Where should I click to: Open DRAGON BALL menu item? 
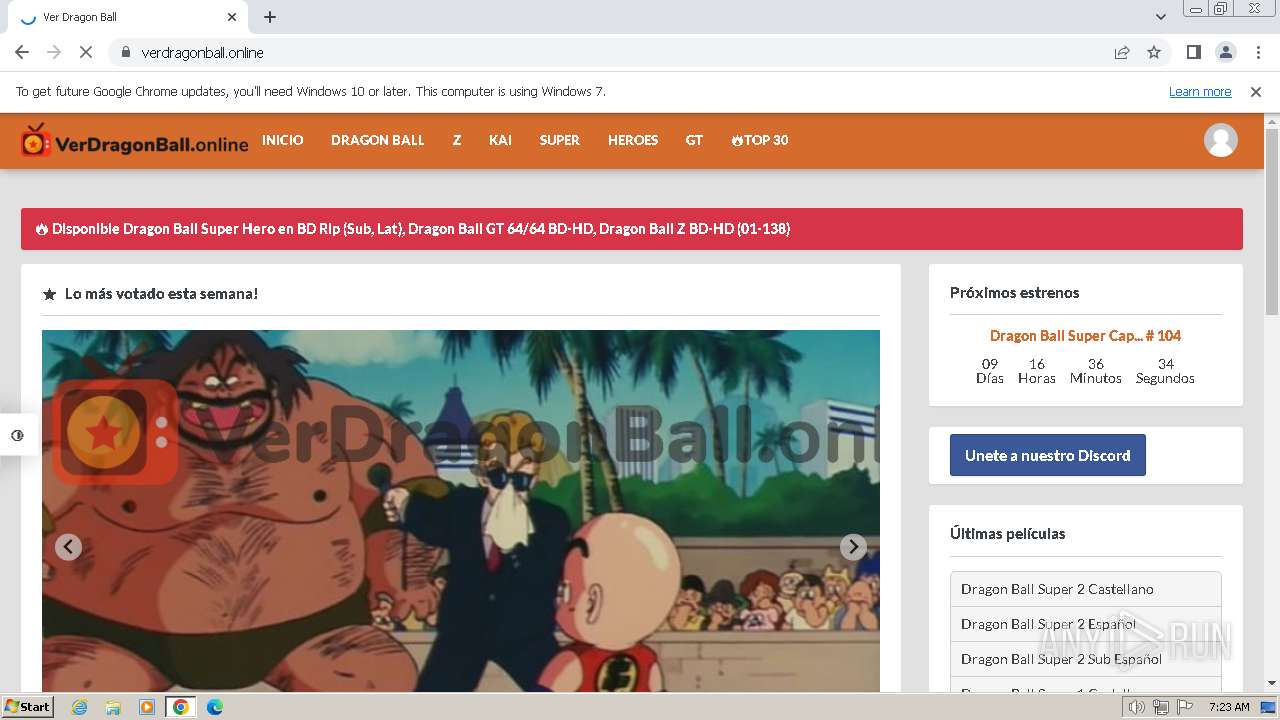(x=378, y=140)
